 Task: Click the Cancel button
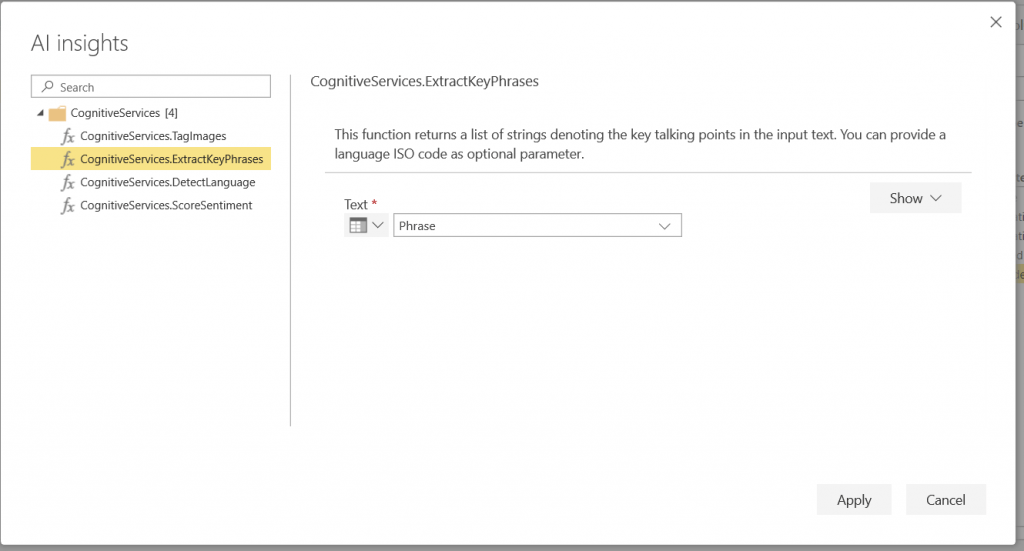point(946,499)
